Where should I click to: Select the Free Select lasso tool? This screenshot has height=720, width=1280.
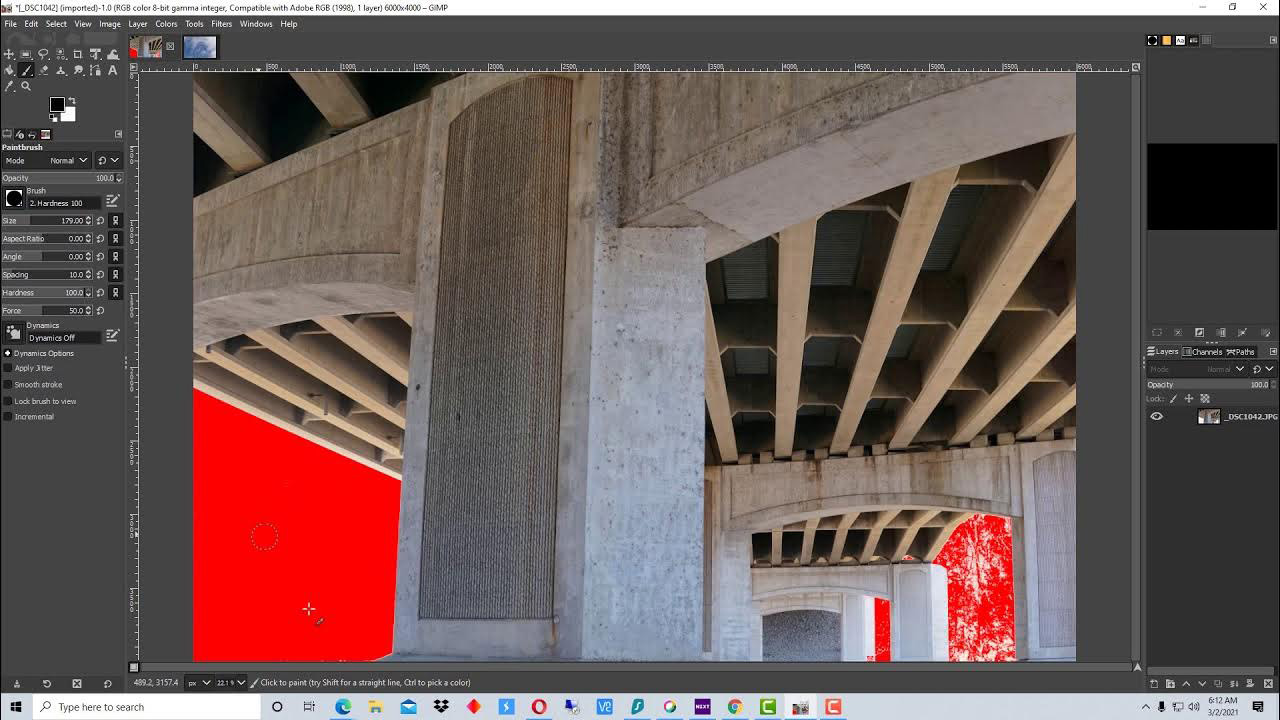point(43,54)
